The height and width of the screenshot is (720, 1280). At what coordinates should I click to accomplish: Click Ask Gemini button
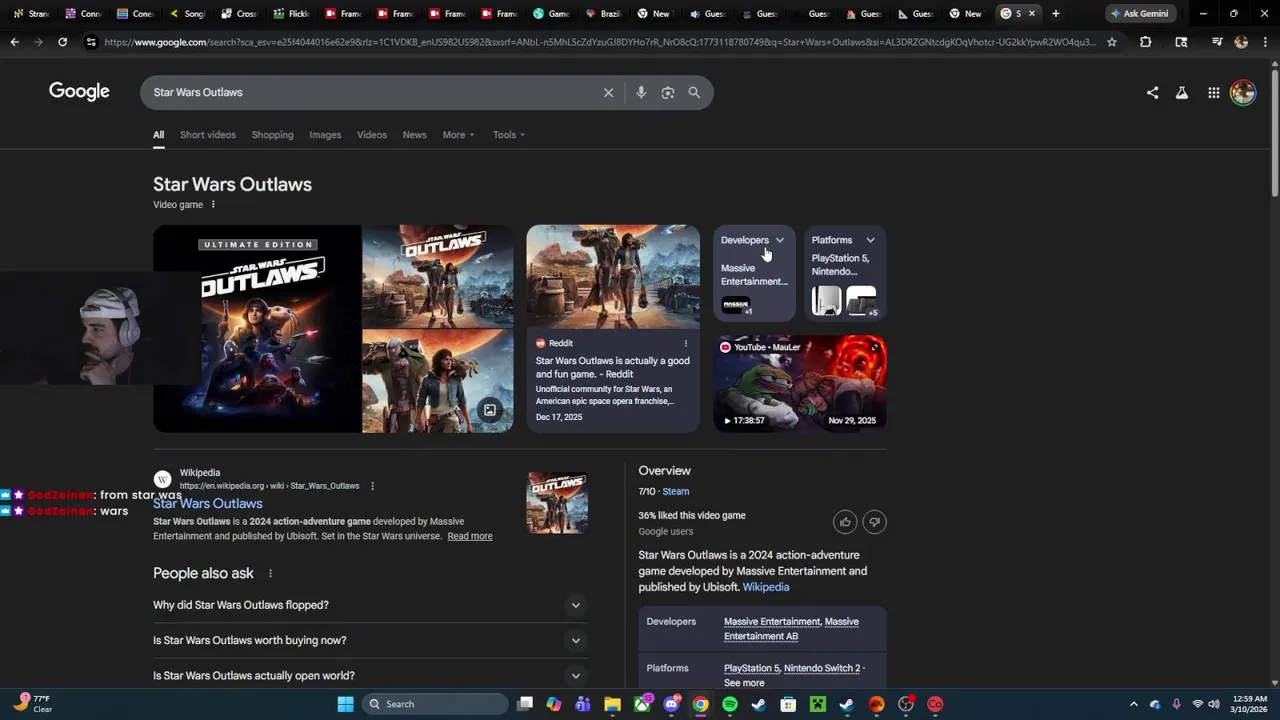coord(1140,13)
